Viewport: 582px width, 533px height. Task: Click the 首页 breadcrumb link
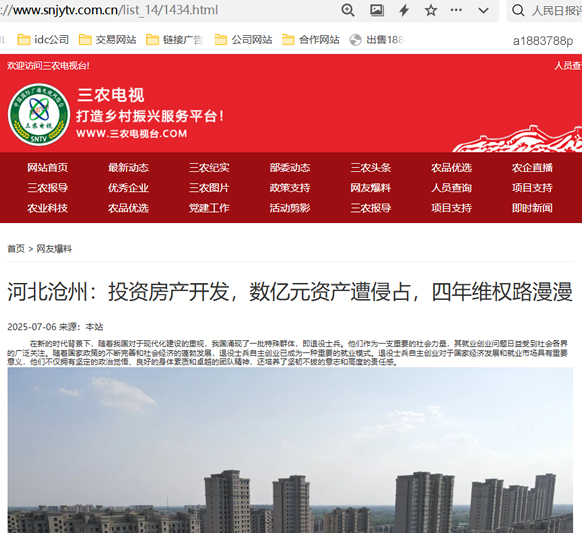pos(16,249)
